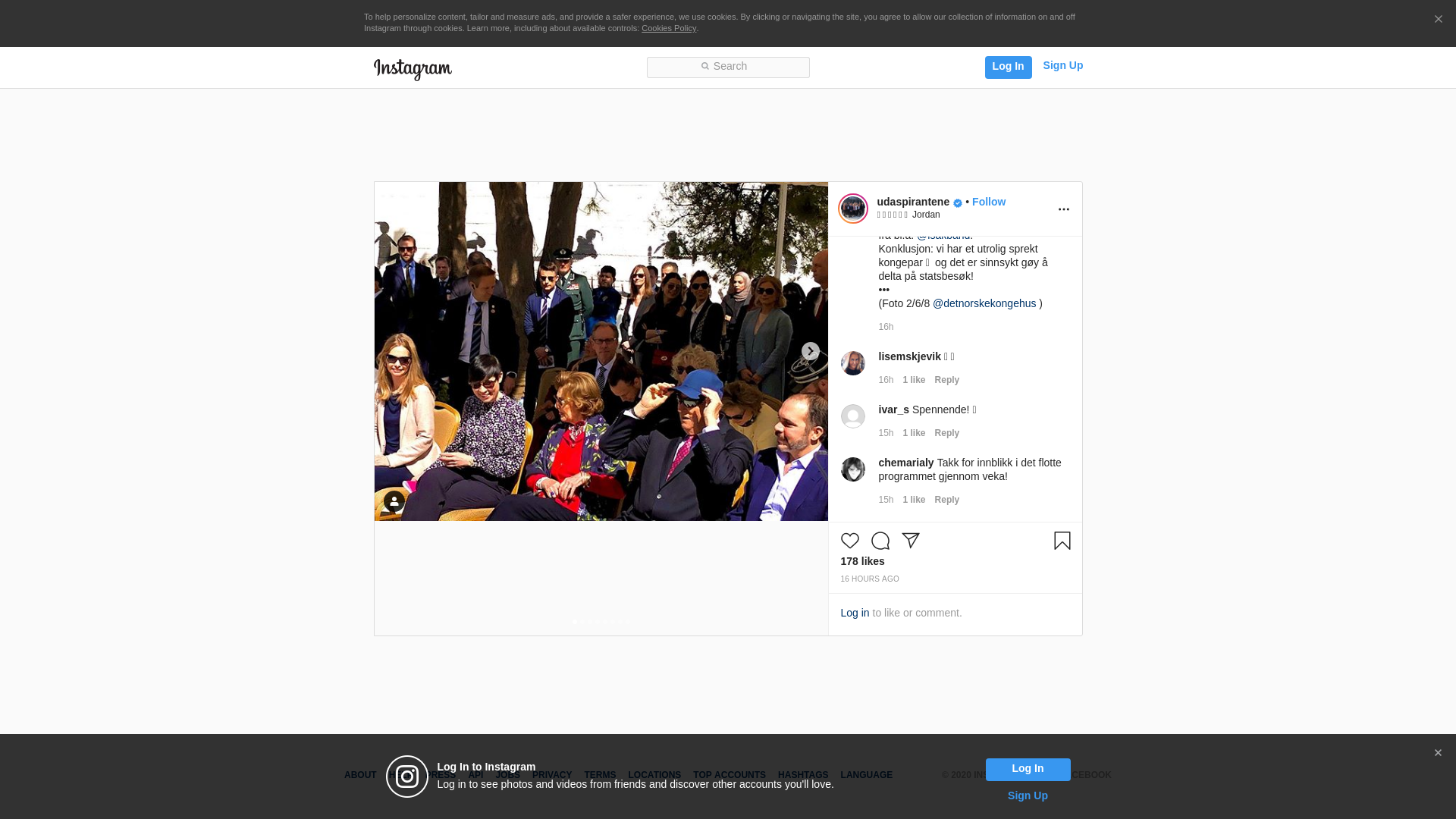Open the HASHTAGS footer menu item
The width and height of the screenshot is (1456, 819).
coord(802,775)
